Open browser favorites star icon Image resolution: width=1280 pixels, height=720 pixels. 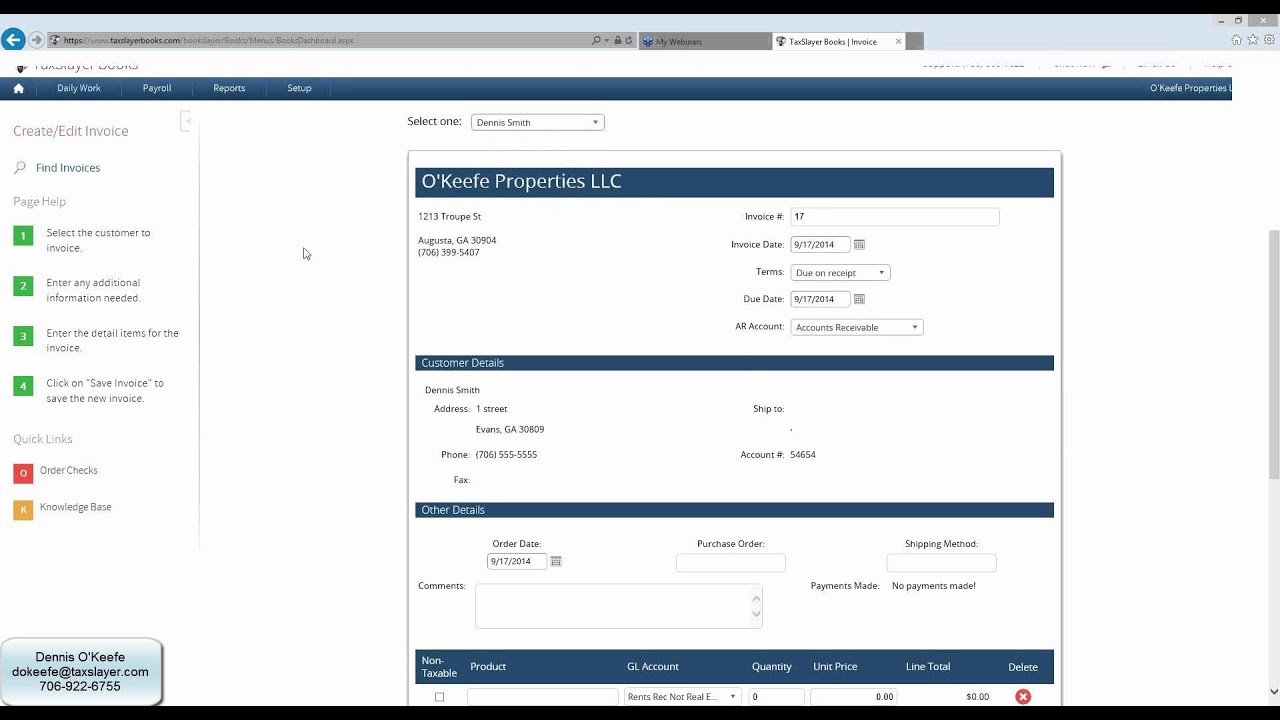[x=1253, y=40]
